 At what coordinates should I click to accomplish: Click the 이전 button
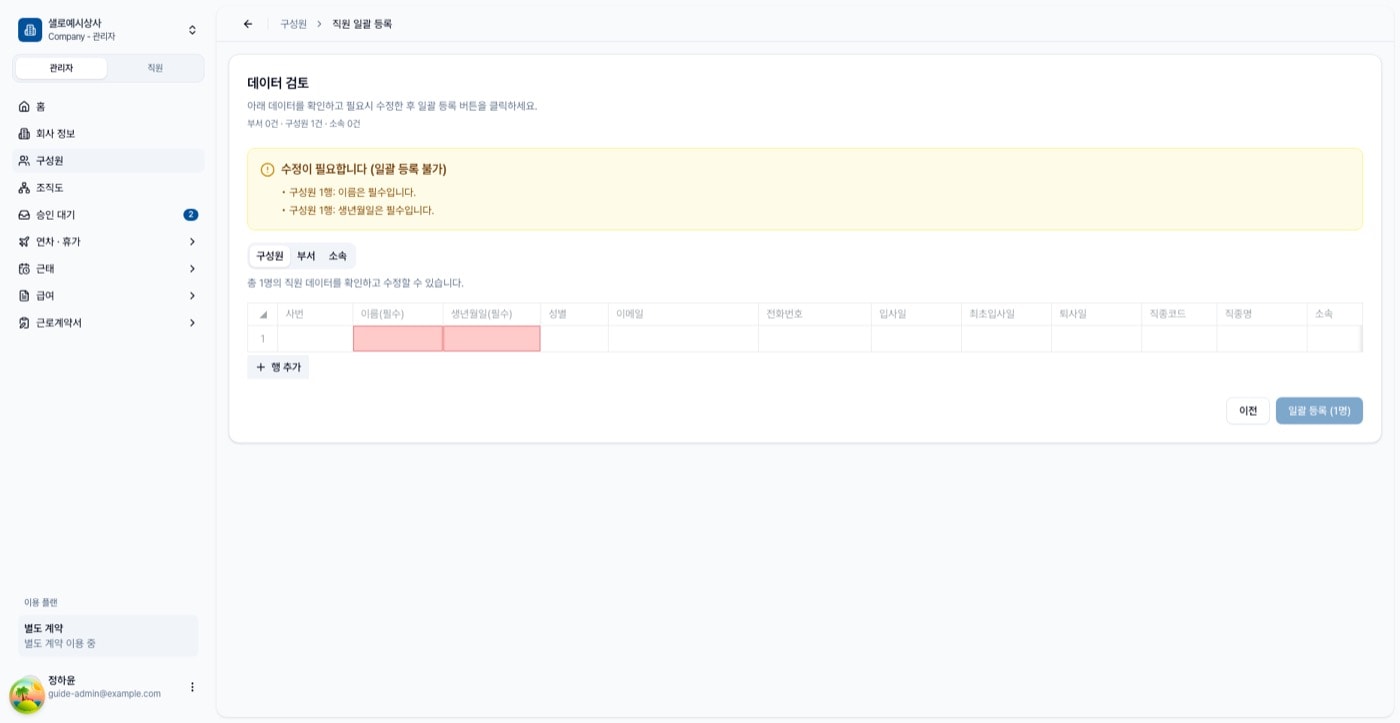click(1248, 411)
